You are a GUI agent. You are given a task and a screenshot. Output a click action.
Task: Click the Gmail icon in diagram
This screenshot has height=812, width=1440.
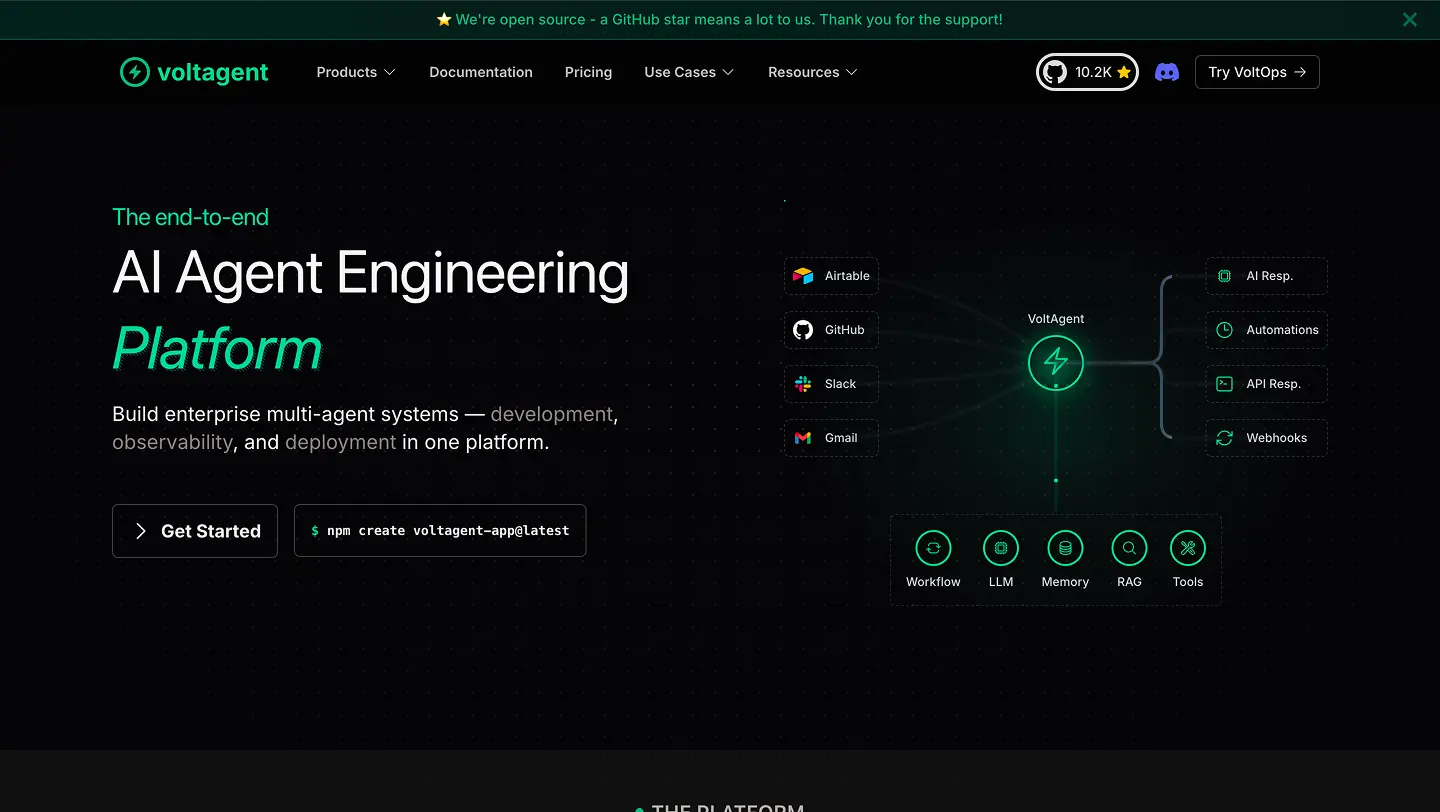point(803,438)
